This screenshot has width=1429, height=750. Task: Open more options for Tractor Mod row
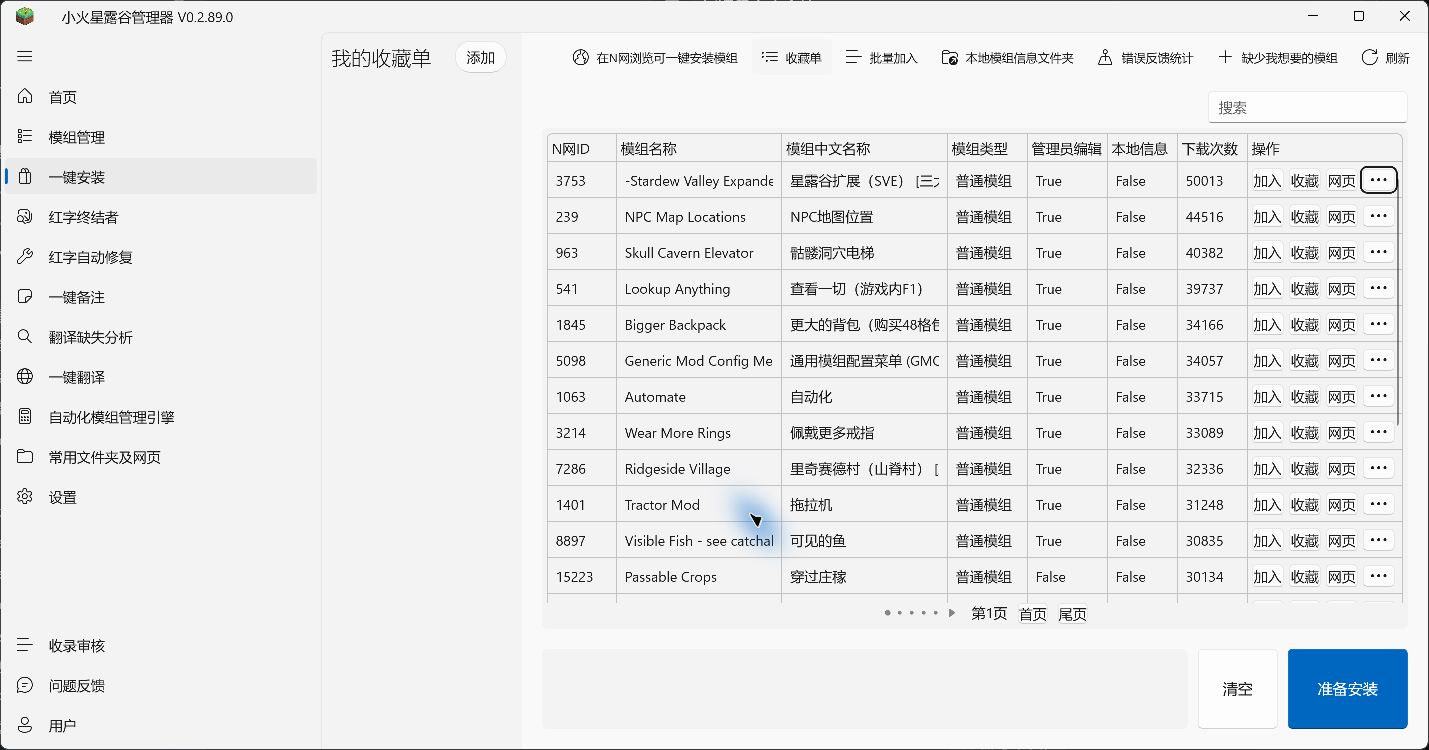coord(1378,504)
